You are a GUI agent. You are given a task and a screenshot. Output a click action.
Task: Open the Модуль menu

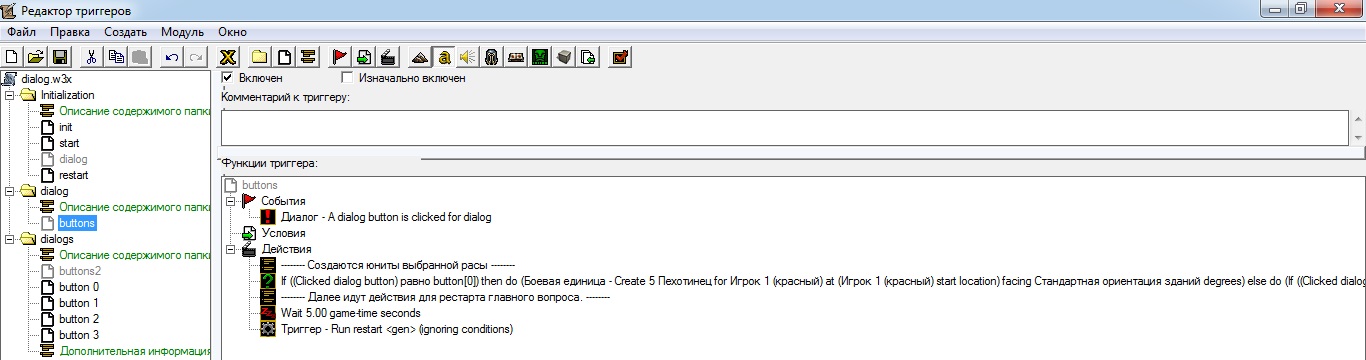pyautogui.click(x=182, y=32)
